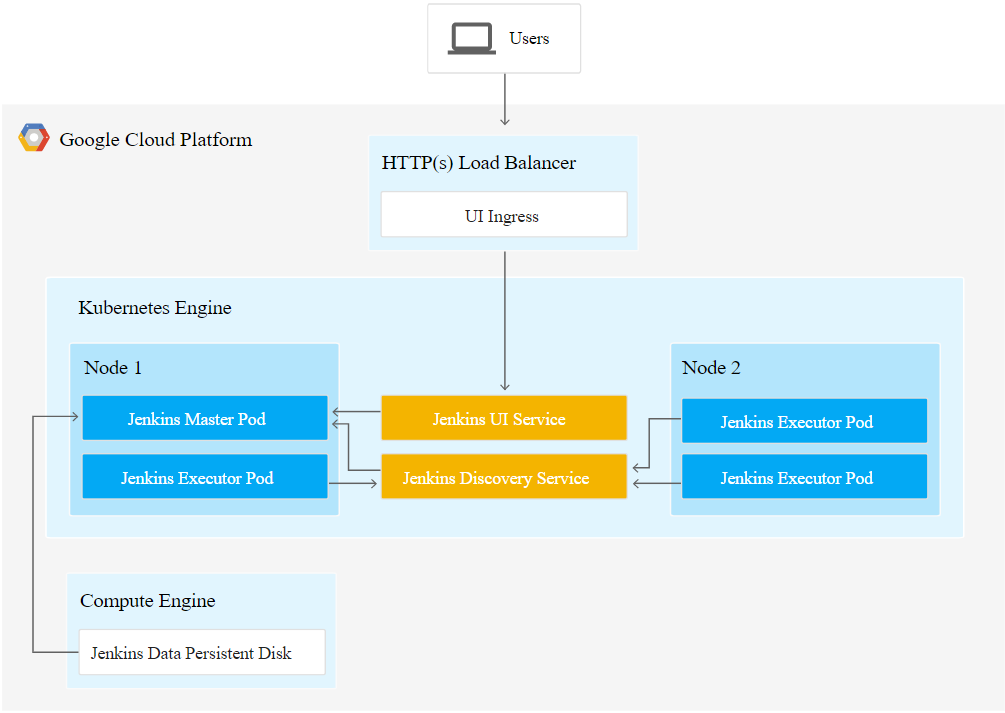Select the HTTP(s) Load Balancer heading

(x=479, y=163)
